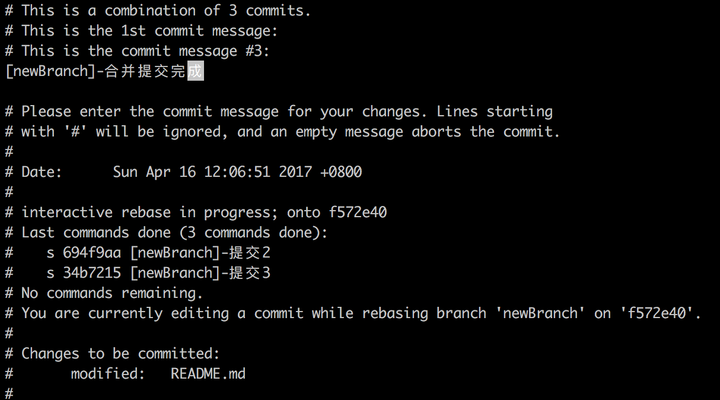720x400 pixels.
Task: Click the 'Changes to be committed' line
Action: click(112, 354)
